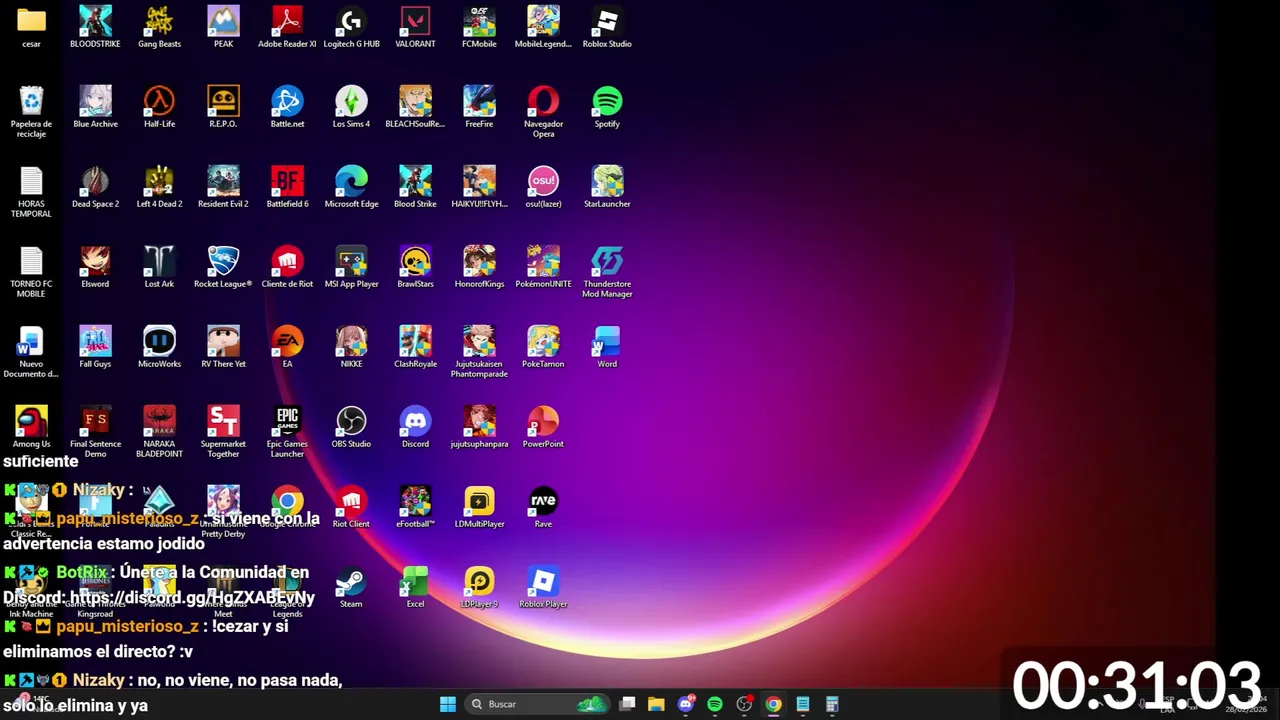Select the R.E.P.O. game icon
The image size is (1280, 720).
coord(223,107)
